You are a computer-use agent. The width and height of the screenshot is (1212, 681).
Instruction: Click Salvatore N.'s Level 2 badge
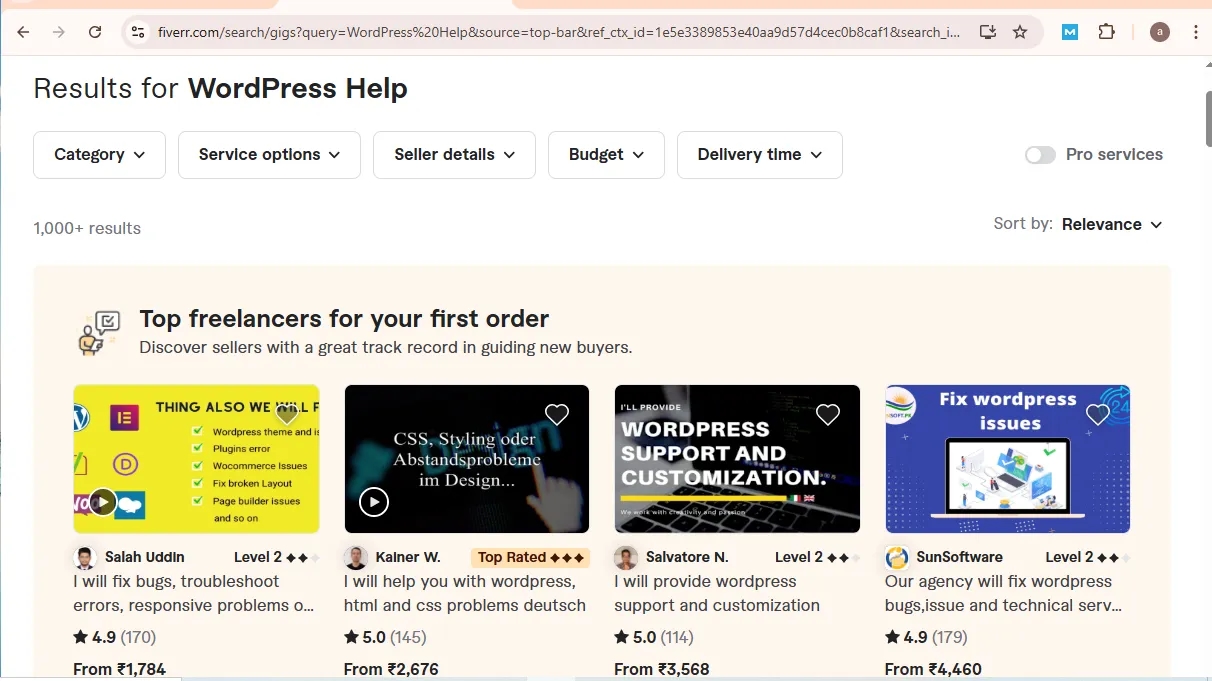817,557
